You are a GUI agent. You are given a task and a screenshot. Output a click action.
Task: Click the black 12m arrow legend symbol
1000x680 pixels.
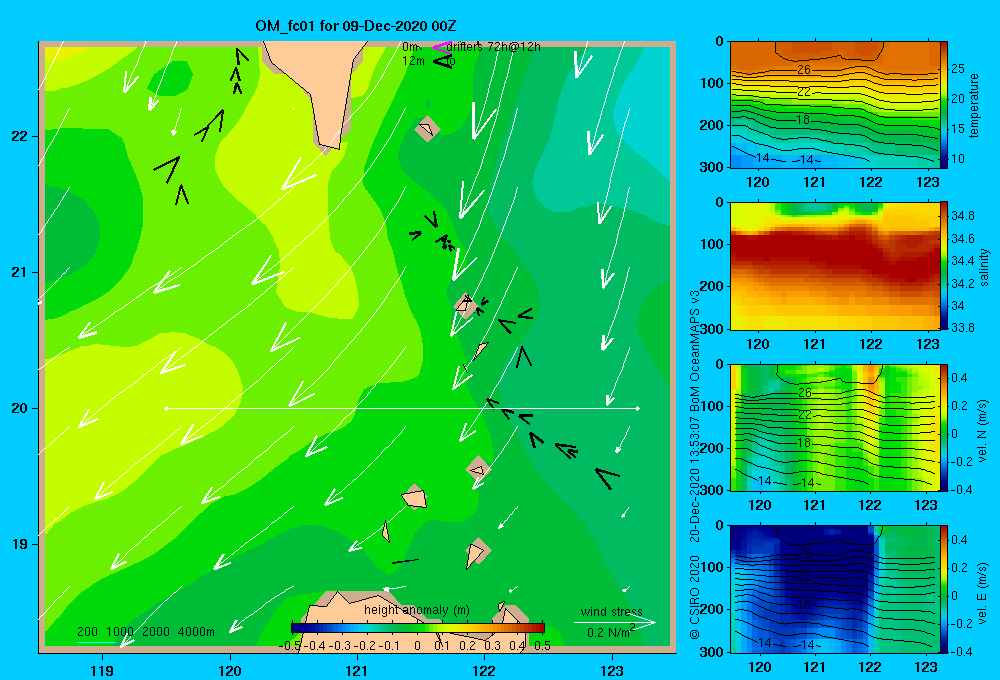[443, 61]
